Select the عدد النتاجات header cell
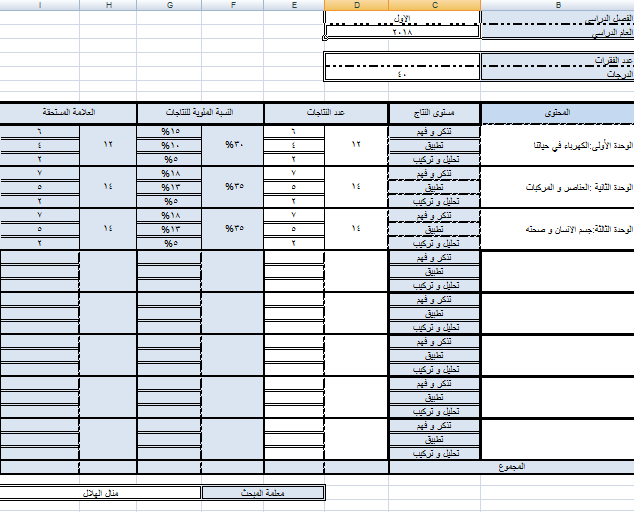The height and width of the screenshot is (512, 634). 325,112
